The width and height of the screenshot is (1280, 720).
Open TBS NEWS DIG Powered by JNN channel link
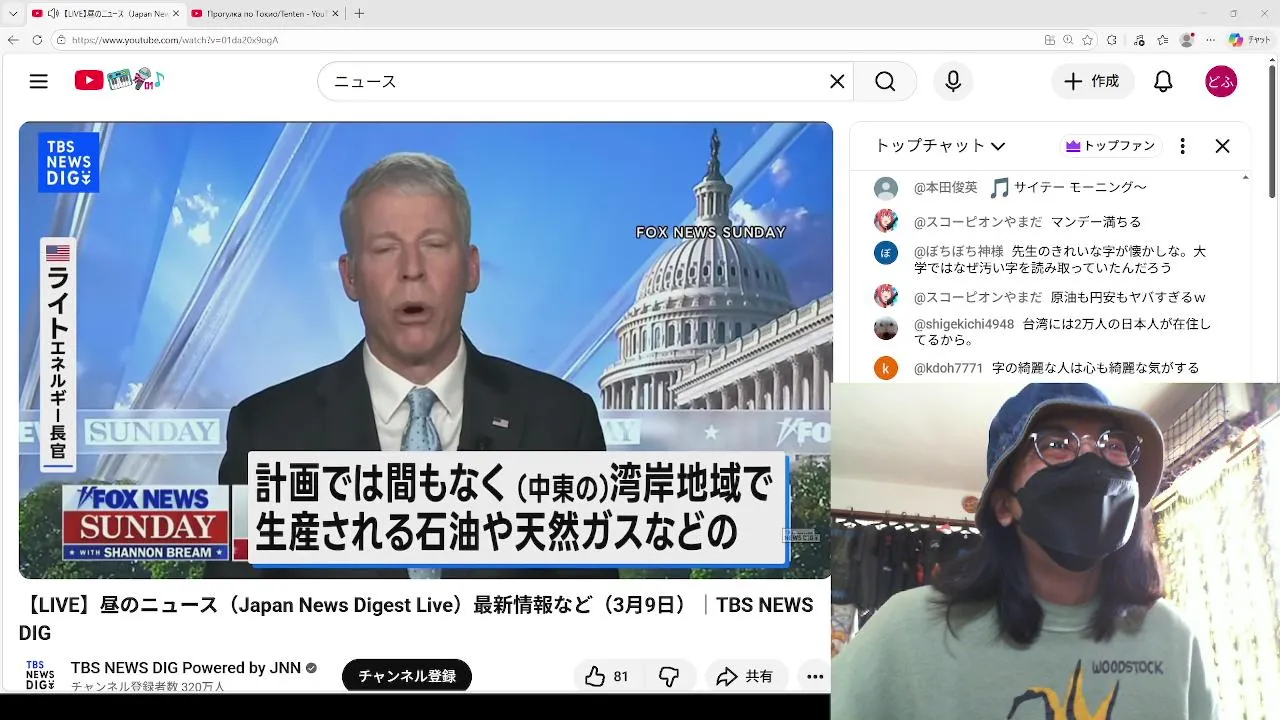(x=186, y=668)
